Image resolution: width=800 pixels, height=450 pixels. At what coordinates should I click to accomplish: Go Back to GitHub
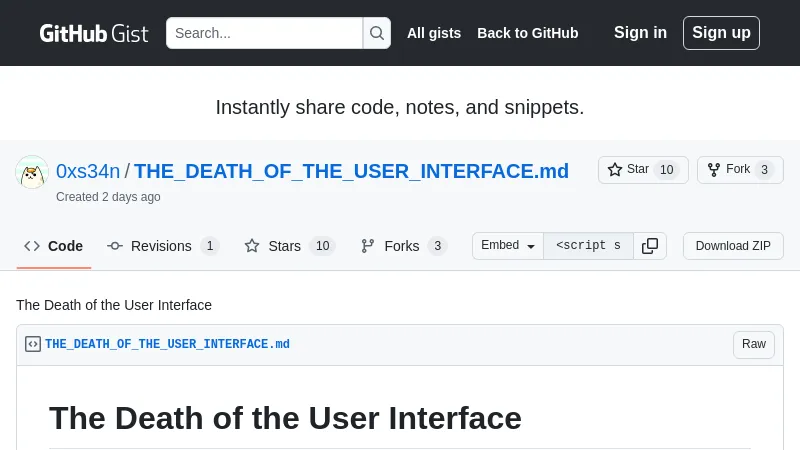pyautogui.click(x=527, y=33)
